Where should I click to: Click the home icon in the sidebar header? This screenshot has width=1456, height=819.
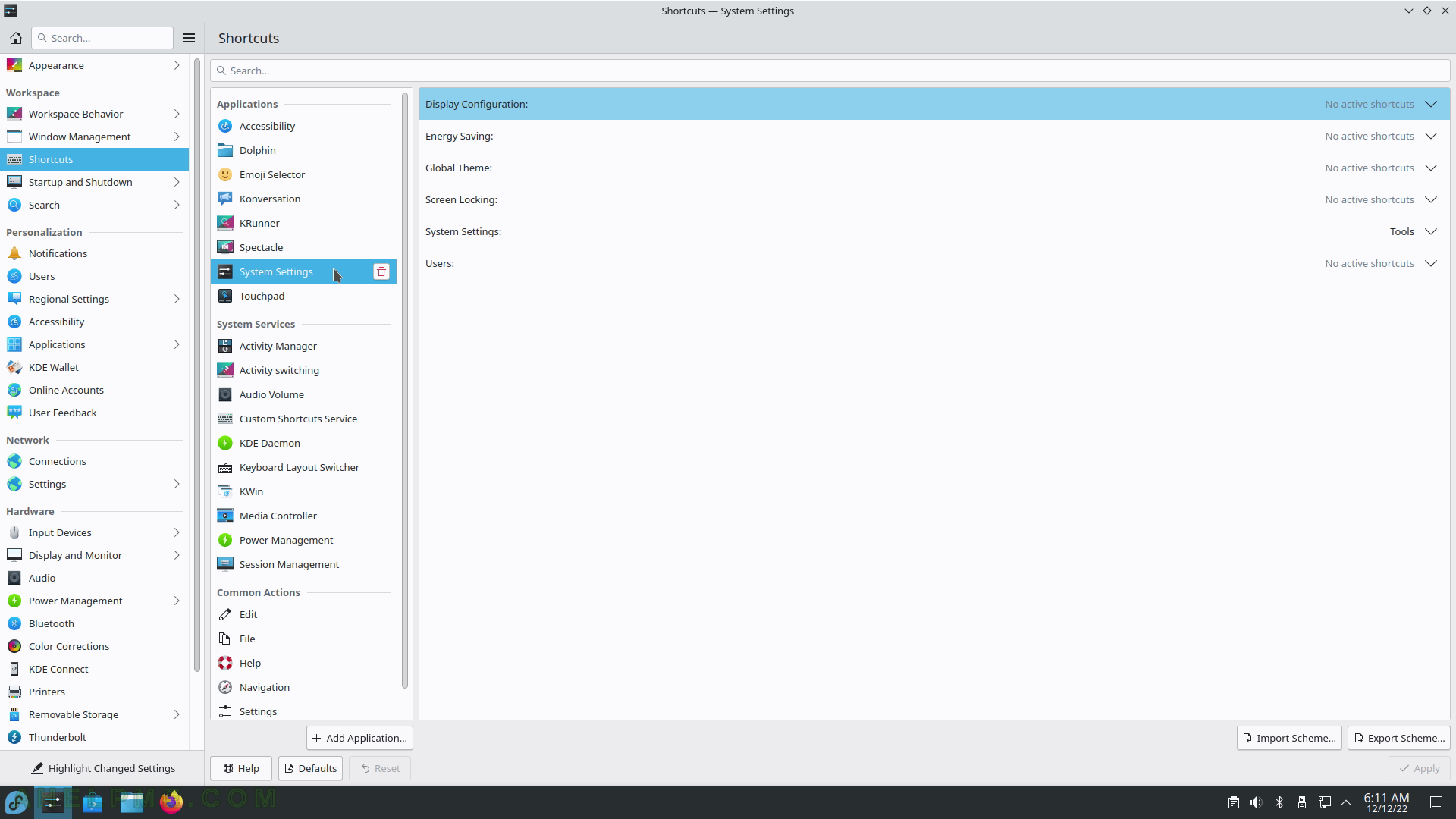click(x=15, y=38)
